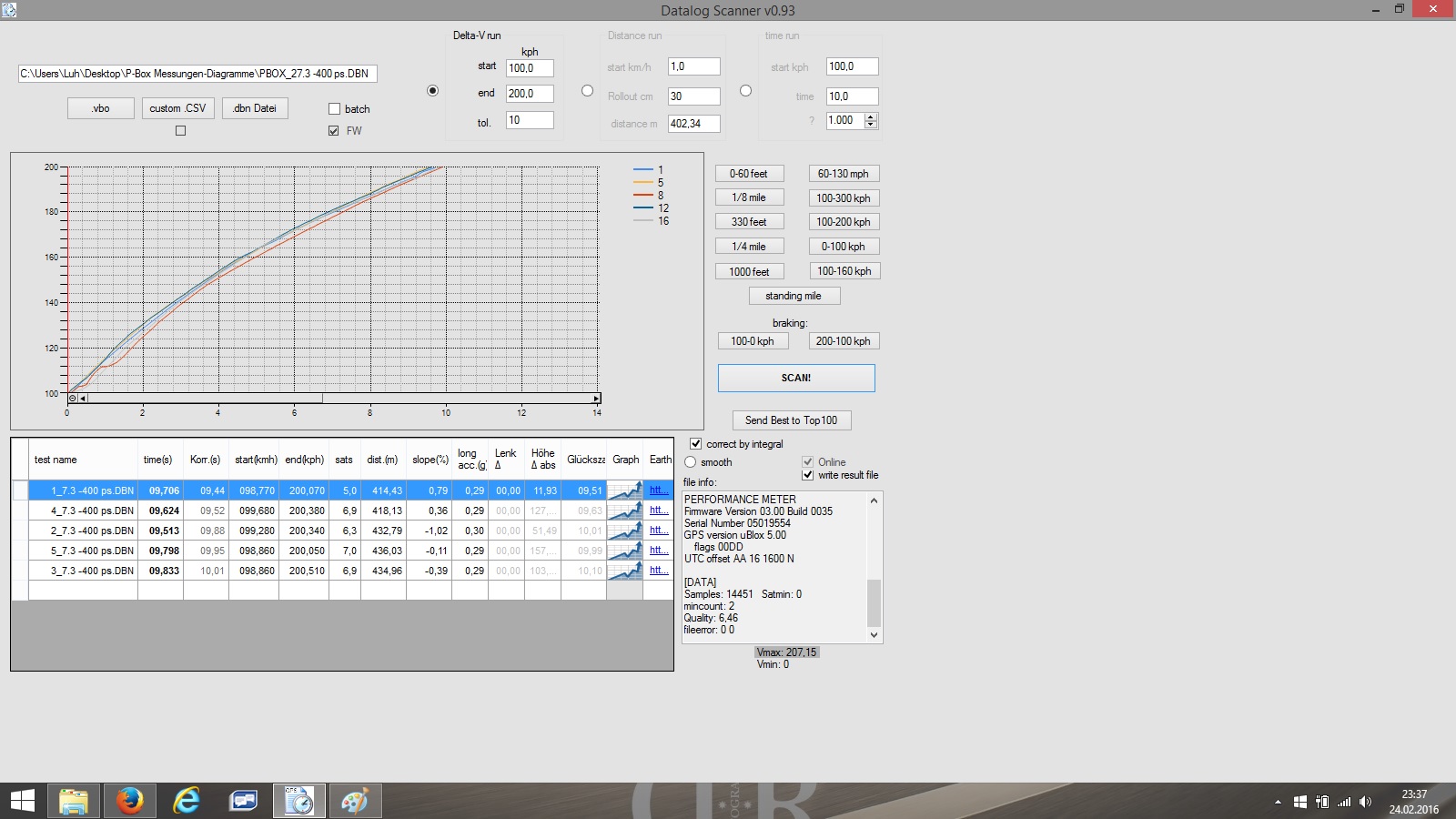Click the 100-200 kph preset button

pyautogui.click(x=844, y=222)
